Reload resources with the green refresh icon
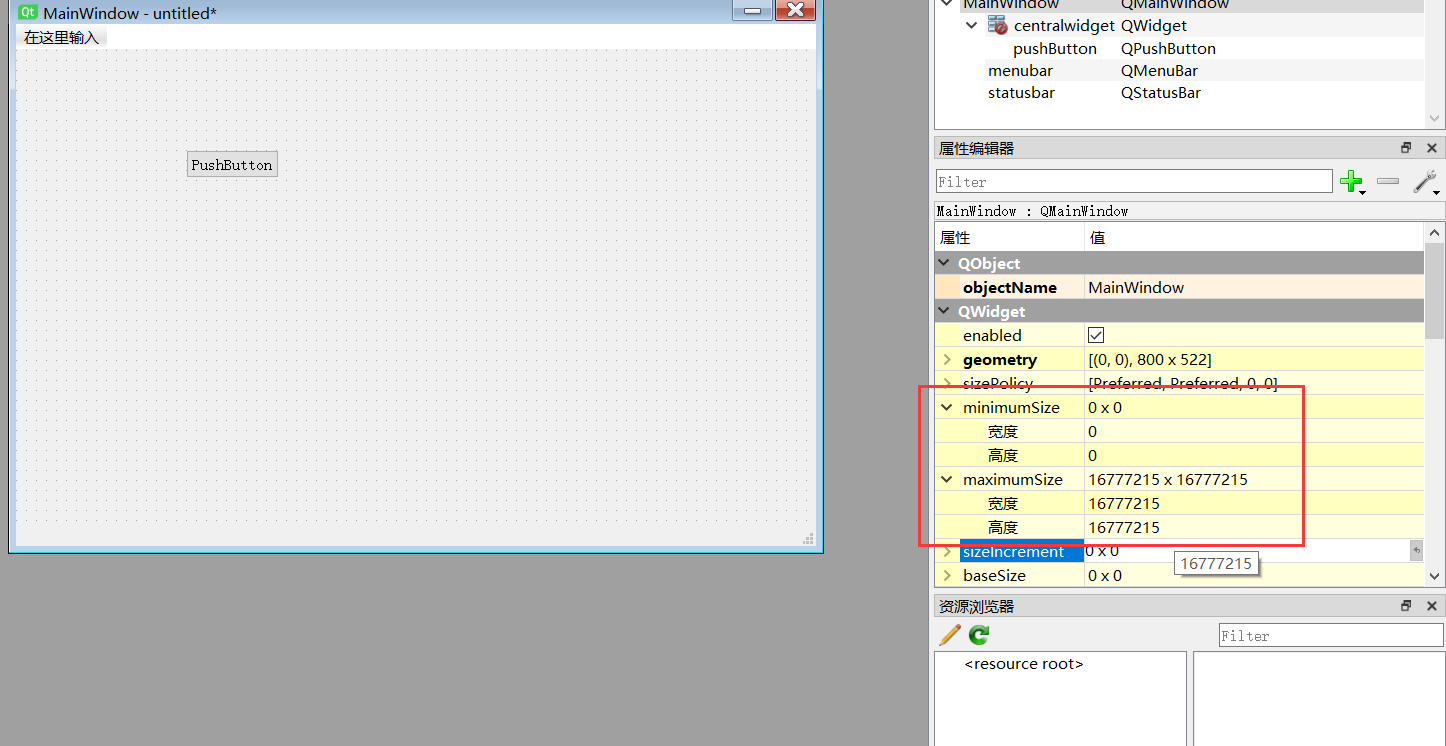 pyautogui.click(x=979, y=635)
